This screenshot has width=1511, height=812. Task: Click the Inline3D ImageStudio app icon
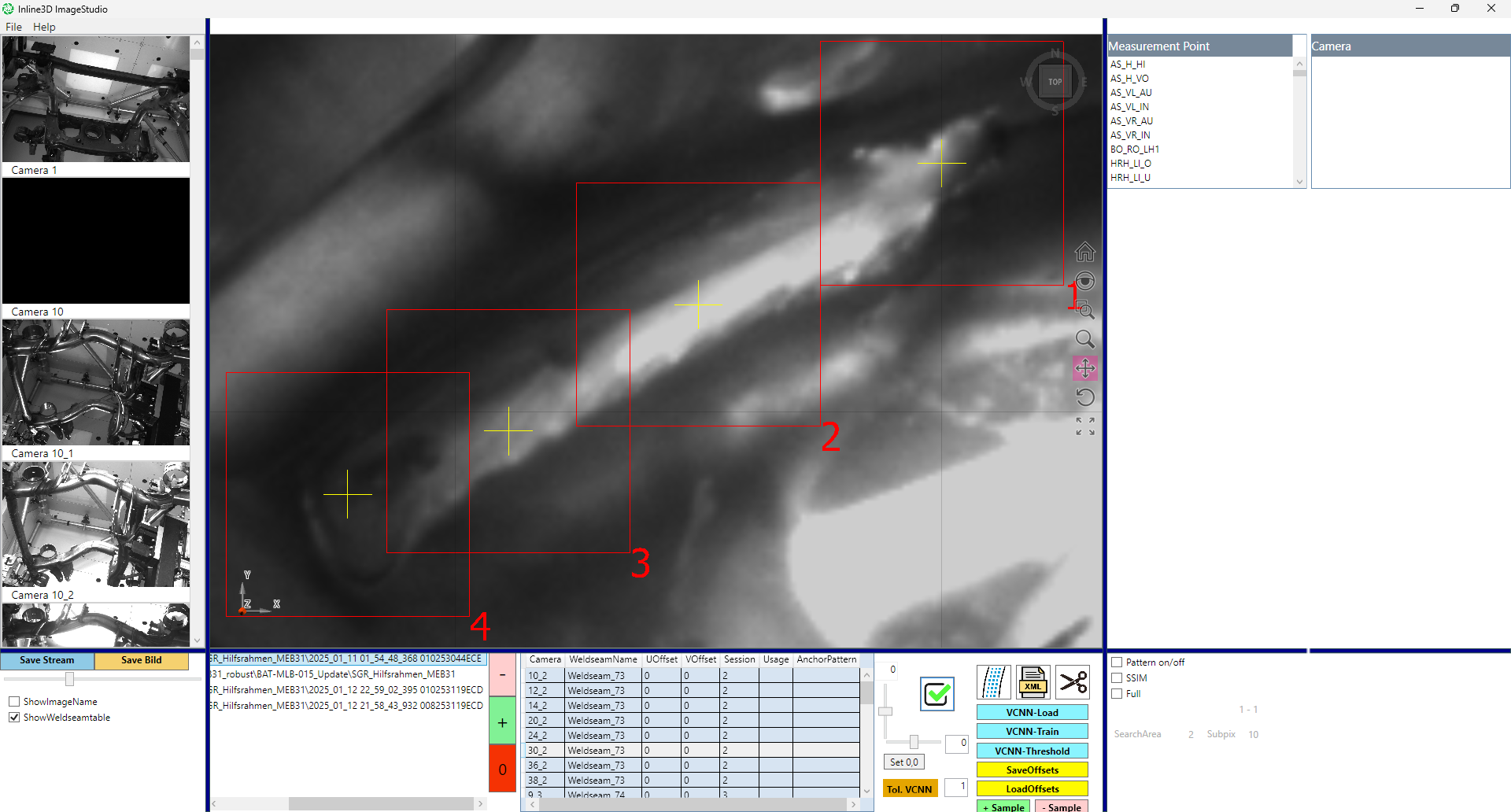[8, 9]
